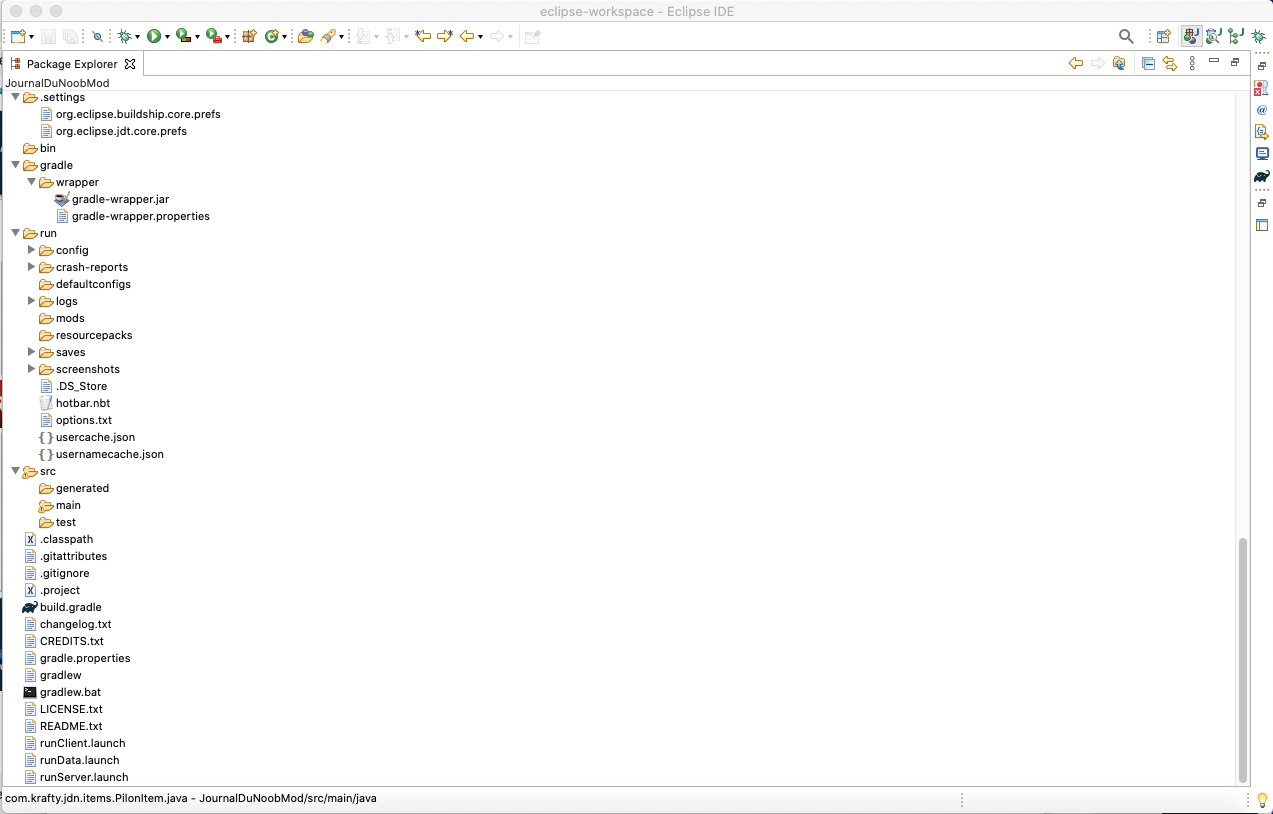Viewport: 1273px width, 814px height.
Task: Switch to the Java perspective button
Action: [x=1191, y=36]
